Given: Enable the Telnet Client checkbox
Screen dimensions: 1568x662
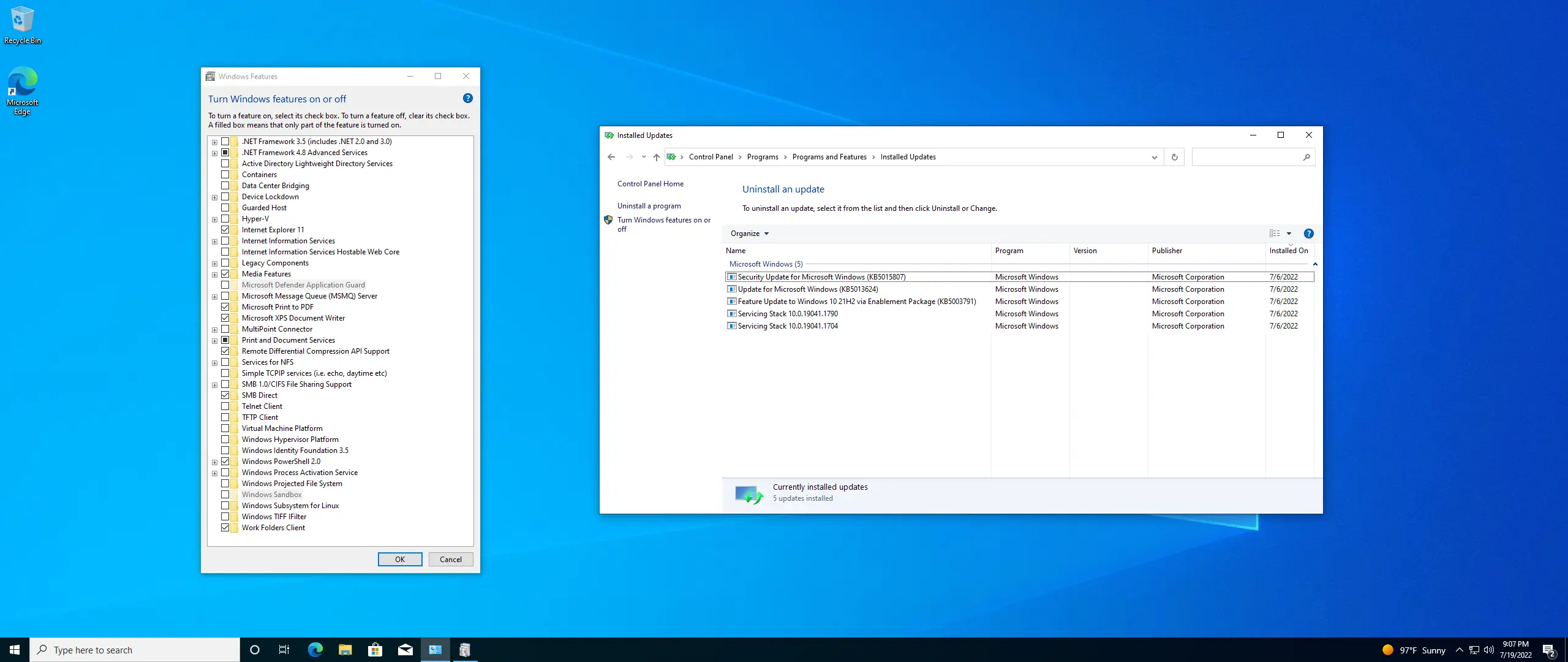Looking at the screenshot, I should [225, 406].
